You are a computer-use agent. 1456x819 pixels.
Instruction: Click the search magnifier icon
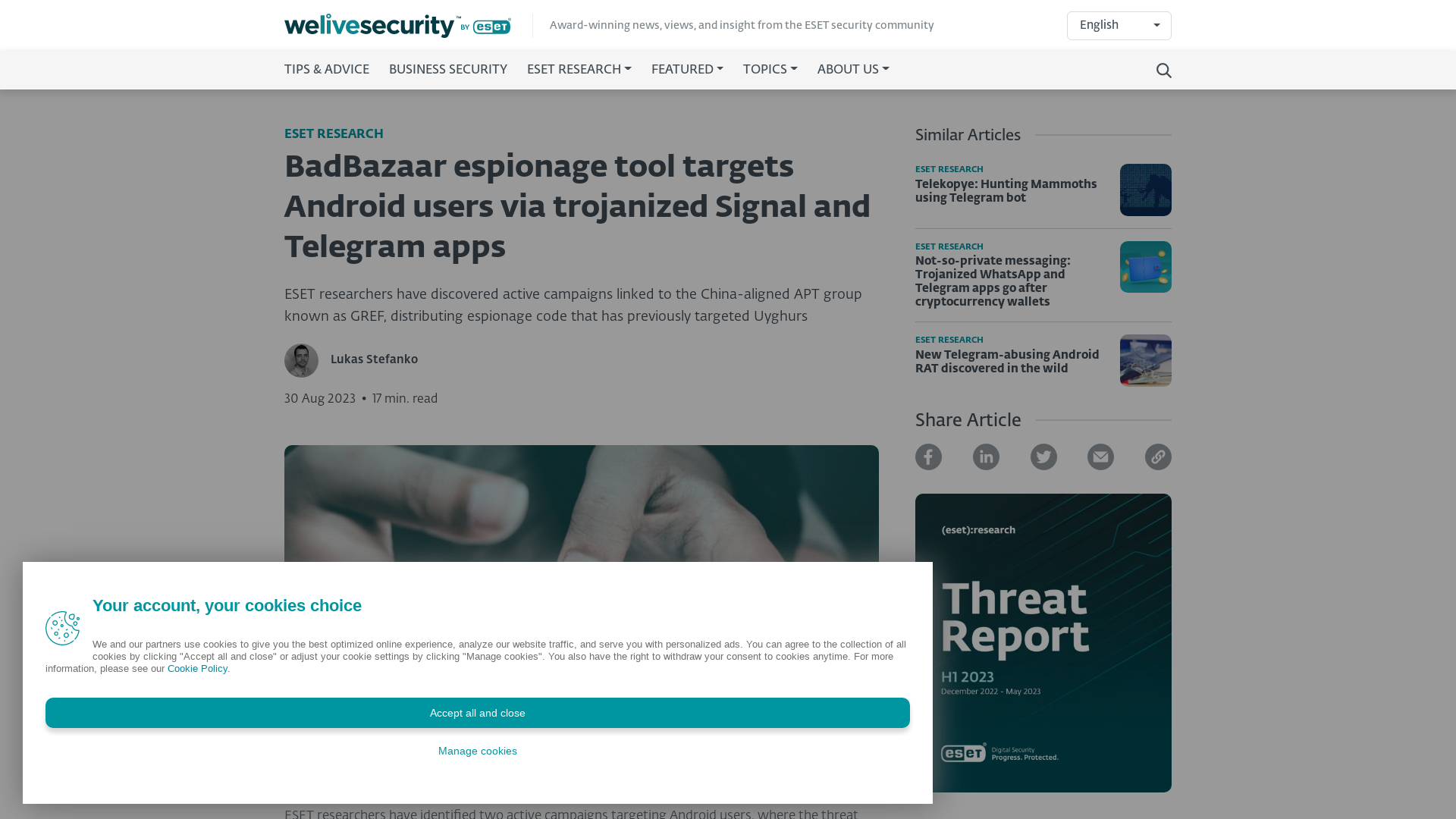point(1163,70)
